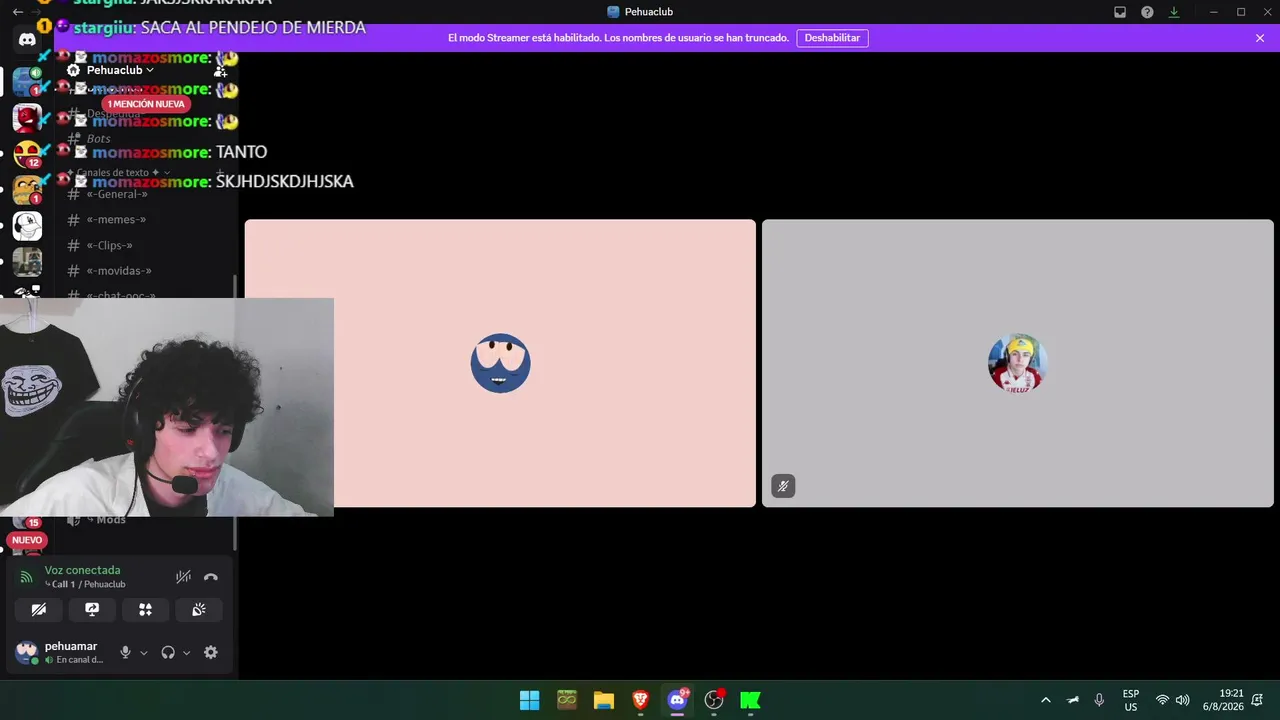Turn on the camera in voice panel

[x=39, y=609]
